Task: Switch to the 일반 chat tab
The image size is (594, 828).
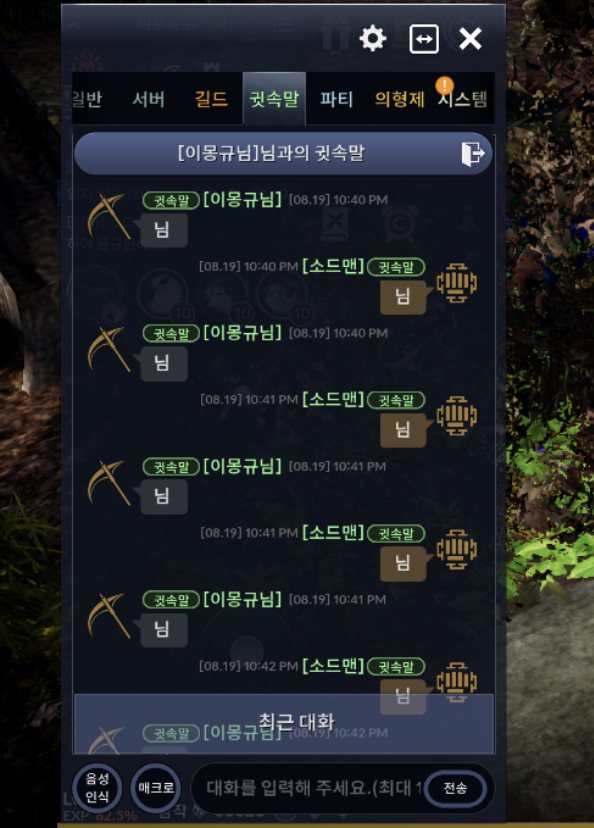Action: (87, 99)
